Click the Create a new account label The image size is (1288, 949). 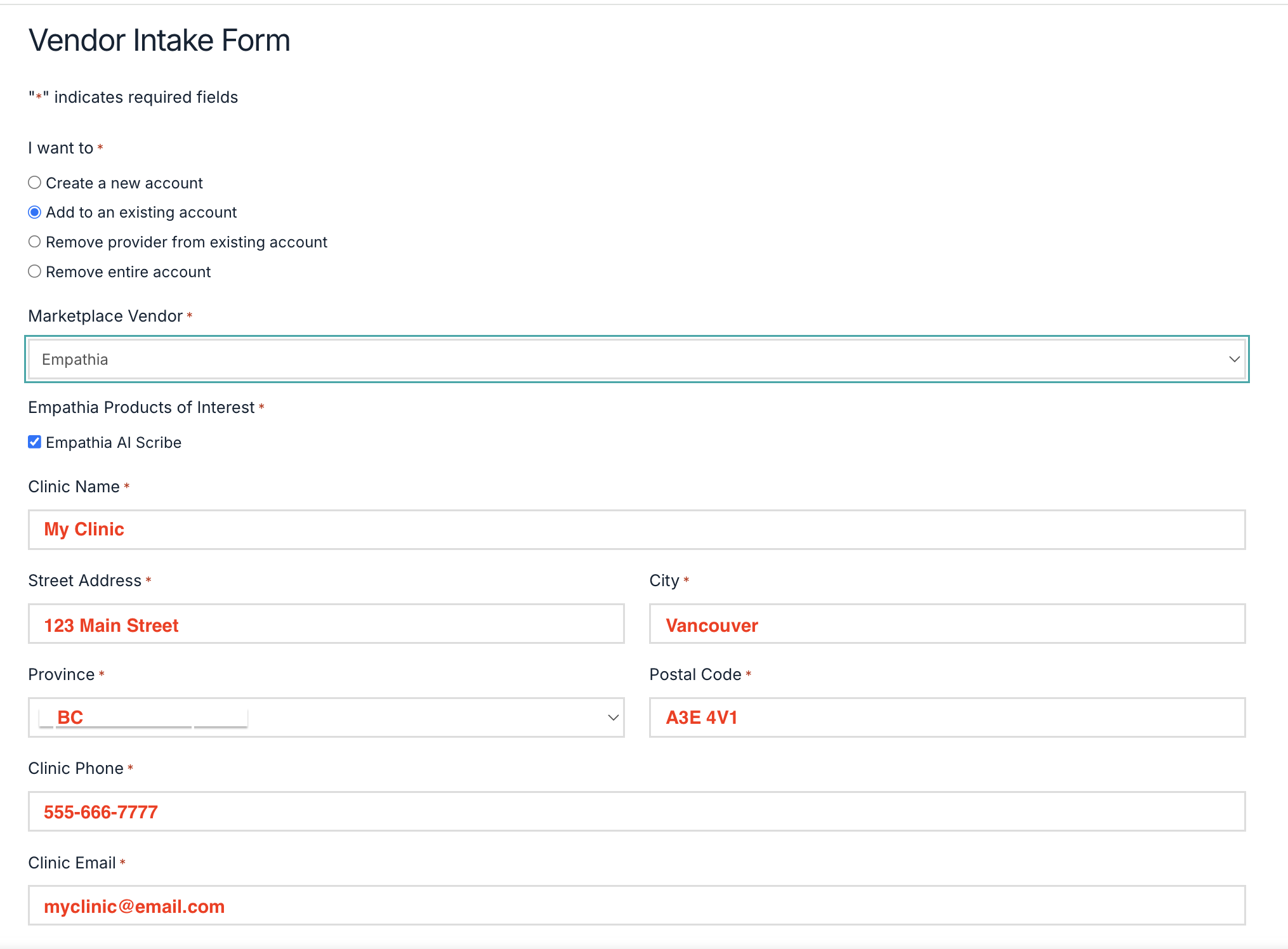[x=124, y=183]
